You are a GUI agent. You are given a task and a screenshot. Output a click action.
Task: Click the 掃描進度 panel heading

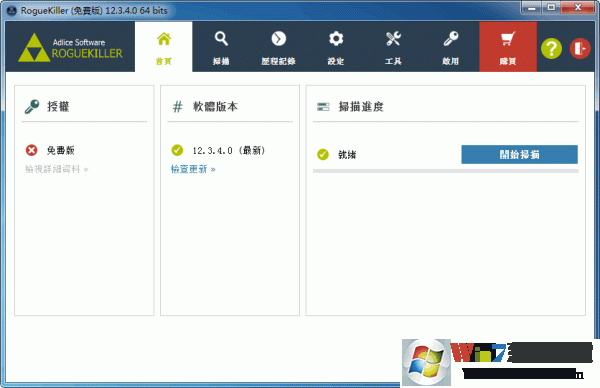click(361, 107)
